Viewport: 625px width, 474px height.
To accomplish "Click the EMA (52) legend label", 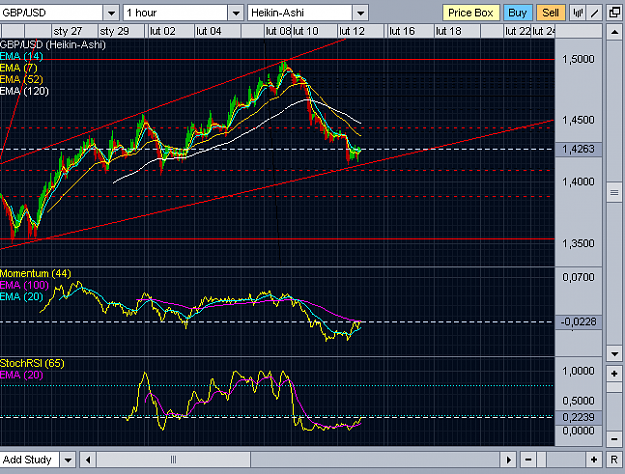I will pyautogui.click(x=22, y=79).
